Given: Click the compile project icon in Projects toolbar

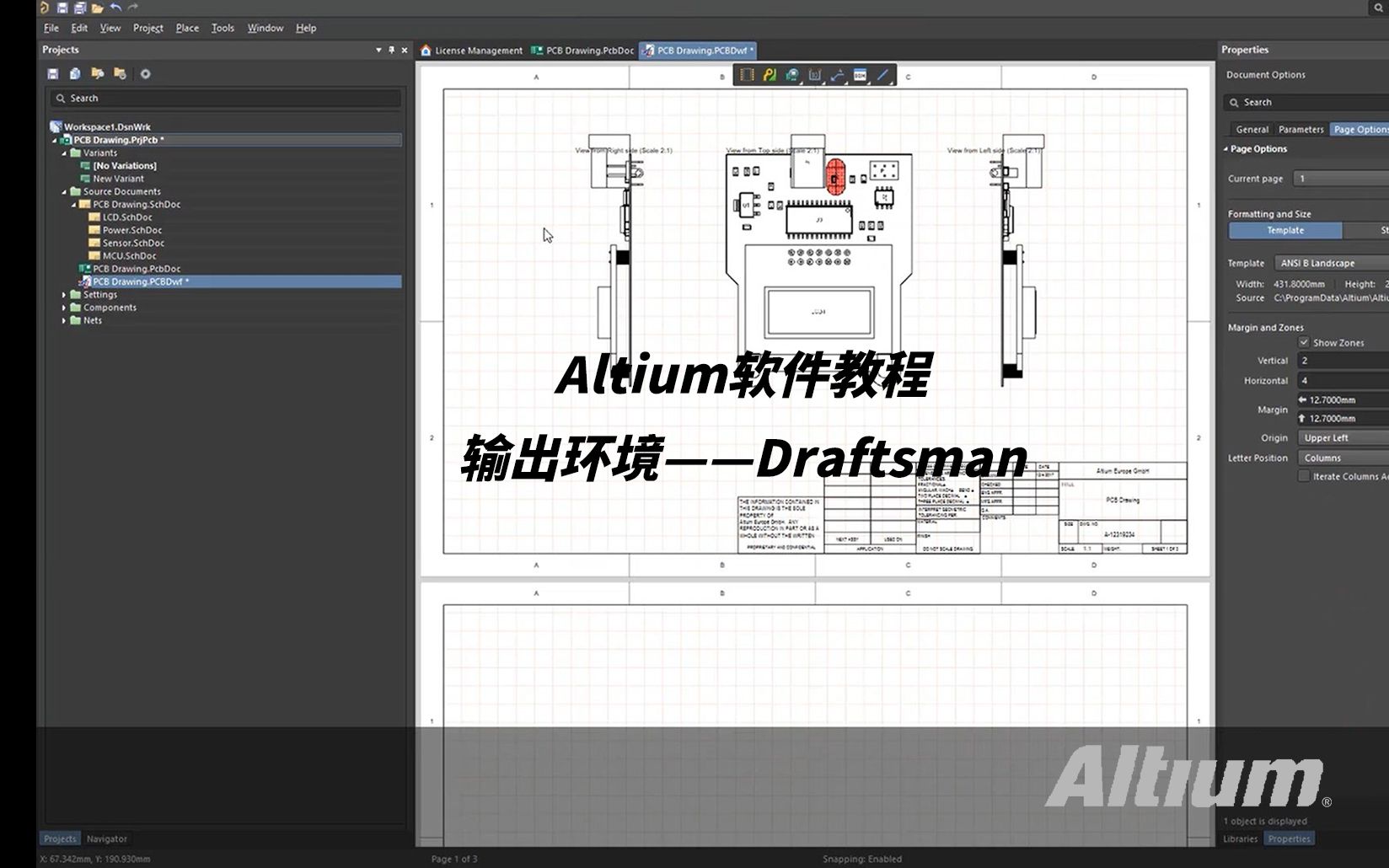Looking at the screenshot, I should (76, 73).
